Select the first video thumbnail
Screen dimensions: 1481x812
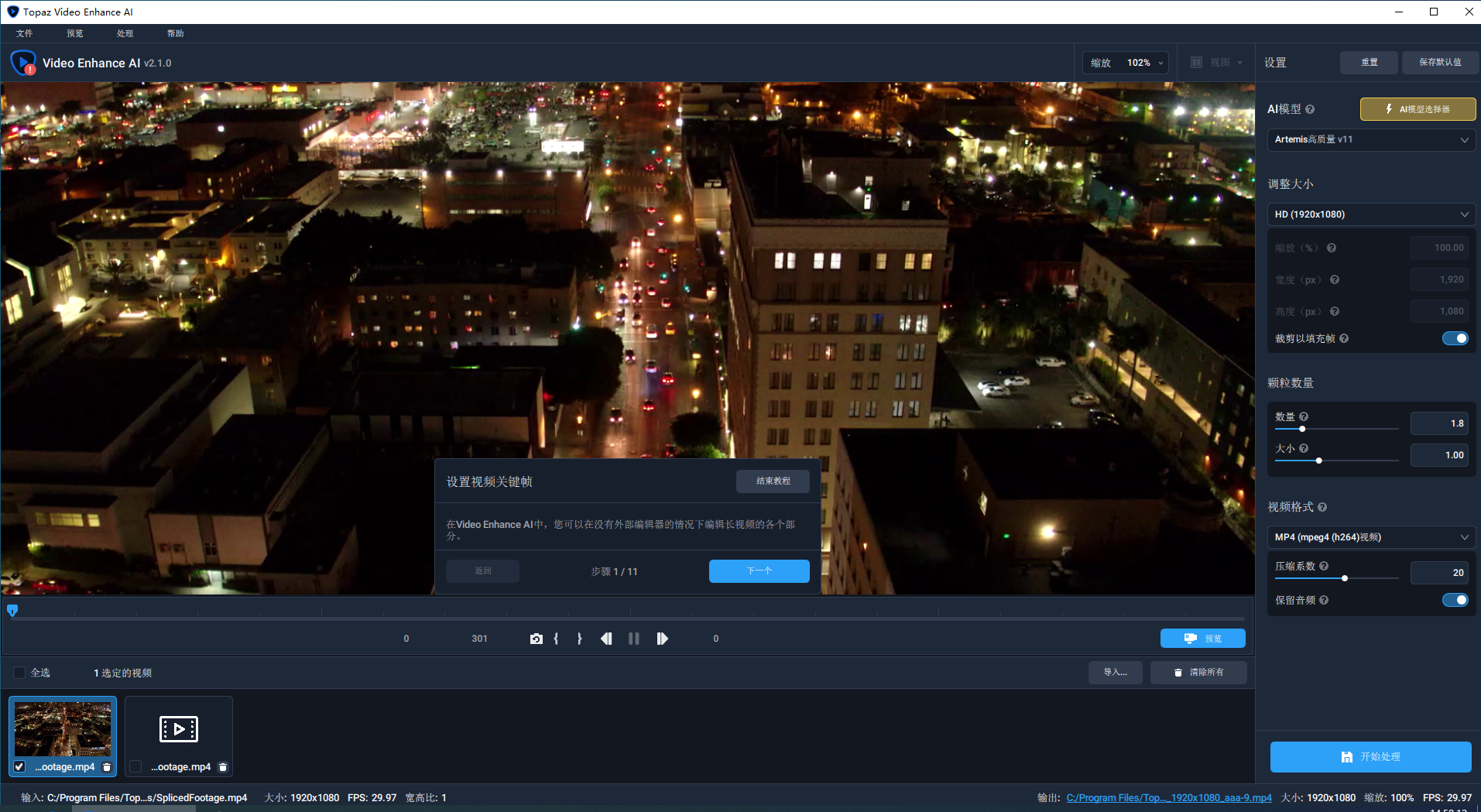pyautogui.click(x=63, y=729)
